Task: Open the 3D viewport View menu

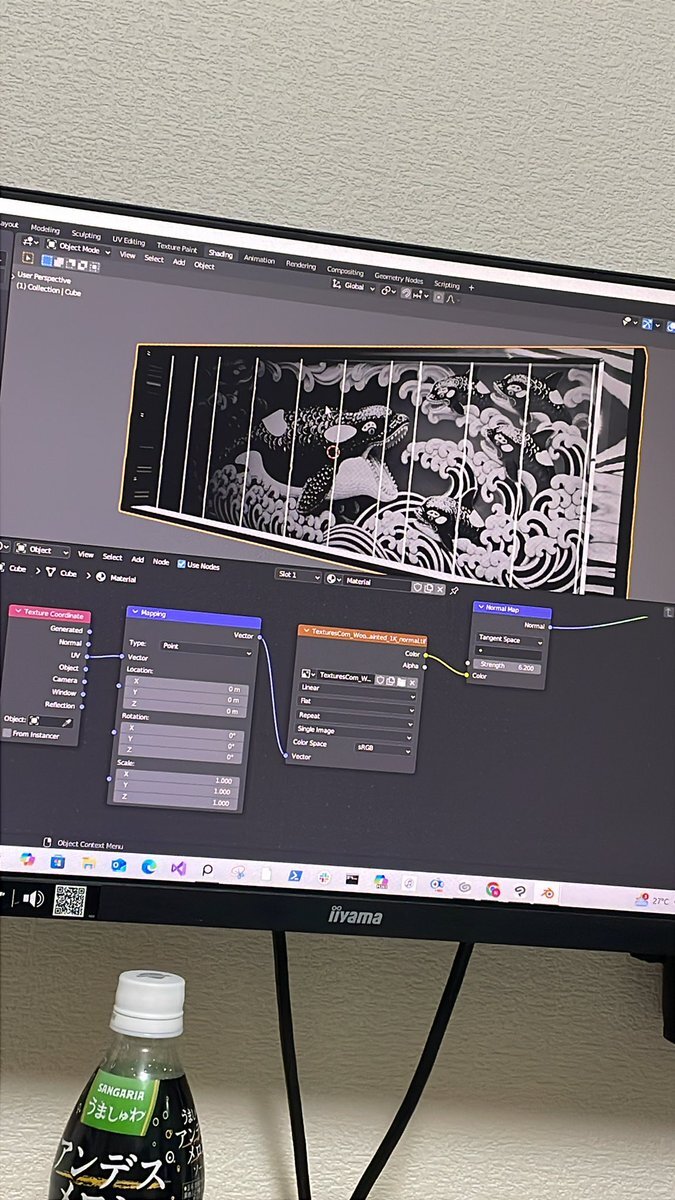Action: pos(127,255)
